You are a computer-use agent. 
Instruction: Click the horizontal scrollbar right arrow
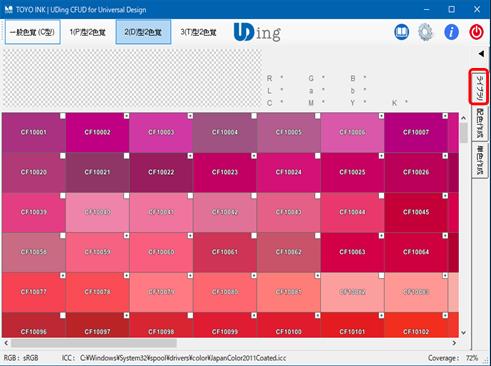coord(454,343)
